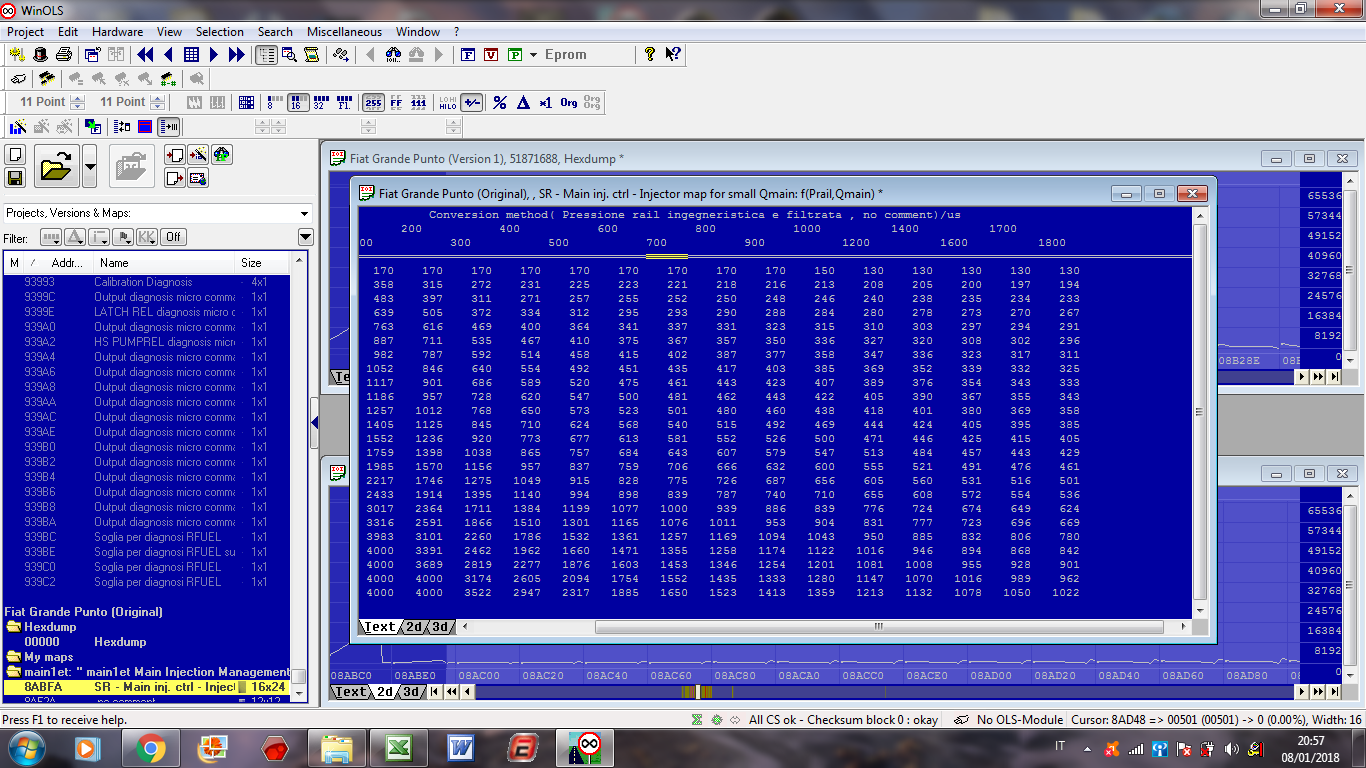Open the dropdown arrow next to Eprom
Screen dimensions: 1366x768
[x=534, y=55]
